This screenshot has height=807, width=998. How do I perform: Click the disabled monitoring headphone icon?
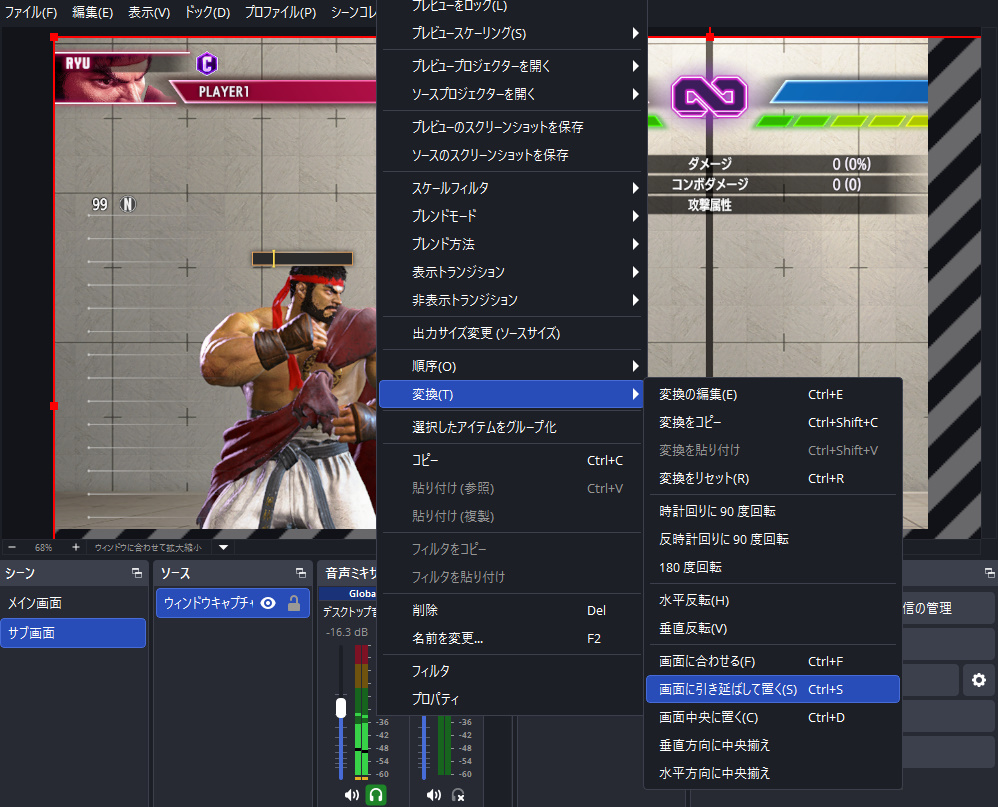[x=458, y=794]
